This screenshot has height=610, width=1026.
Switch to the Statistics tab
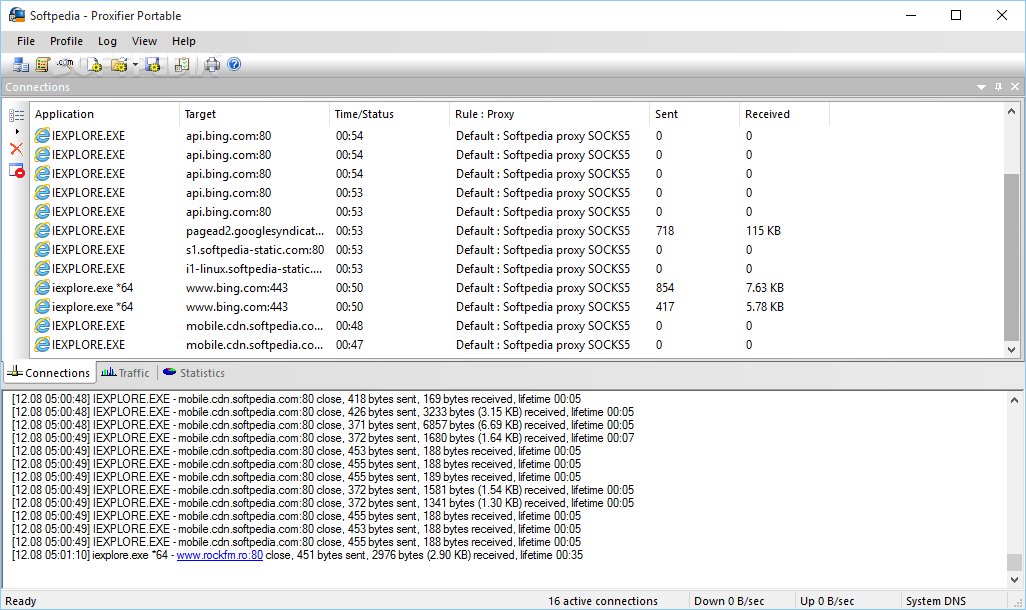click(193, 373)
